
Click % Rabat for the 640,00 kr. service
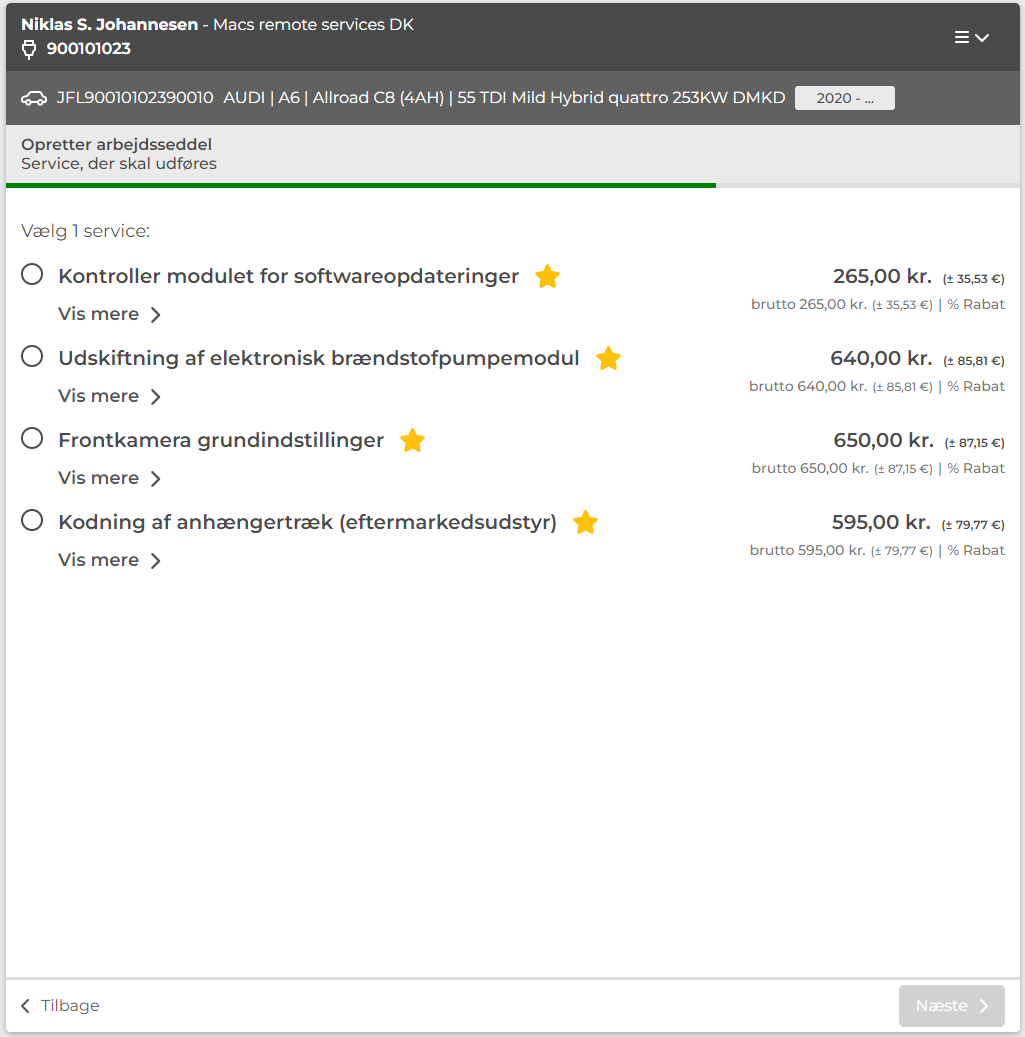coord(976,387)
